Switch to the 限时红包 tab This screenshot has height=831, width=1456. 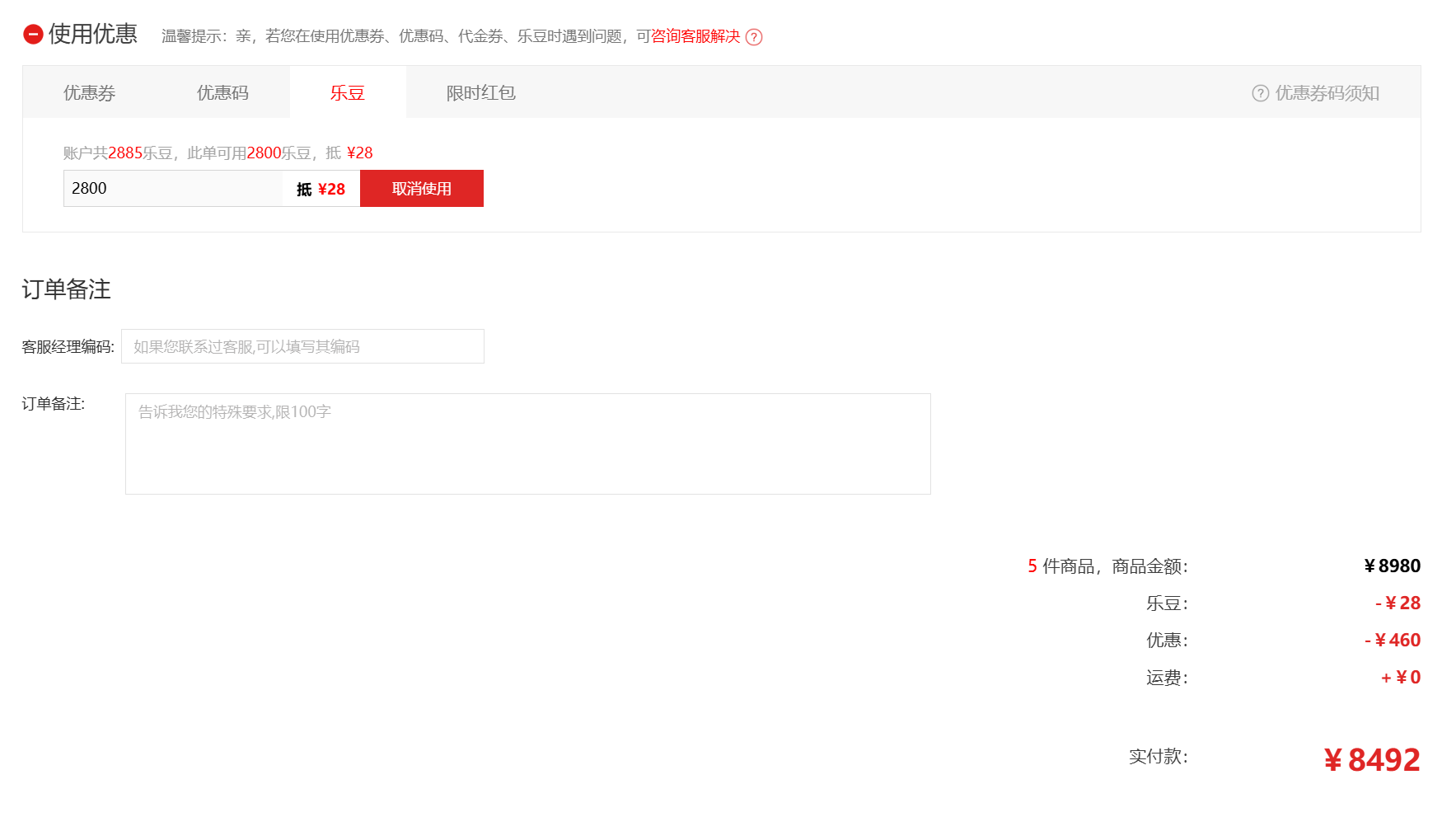(x=480, y=92)
